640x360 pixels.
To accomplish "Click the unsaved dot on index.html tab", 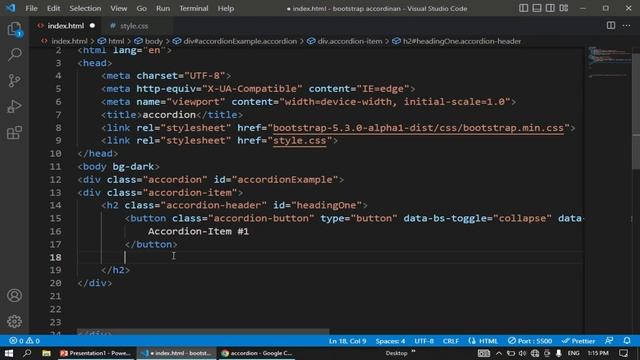I will (92, 25).
